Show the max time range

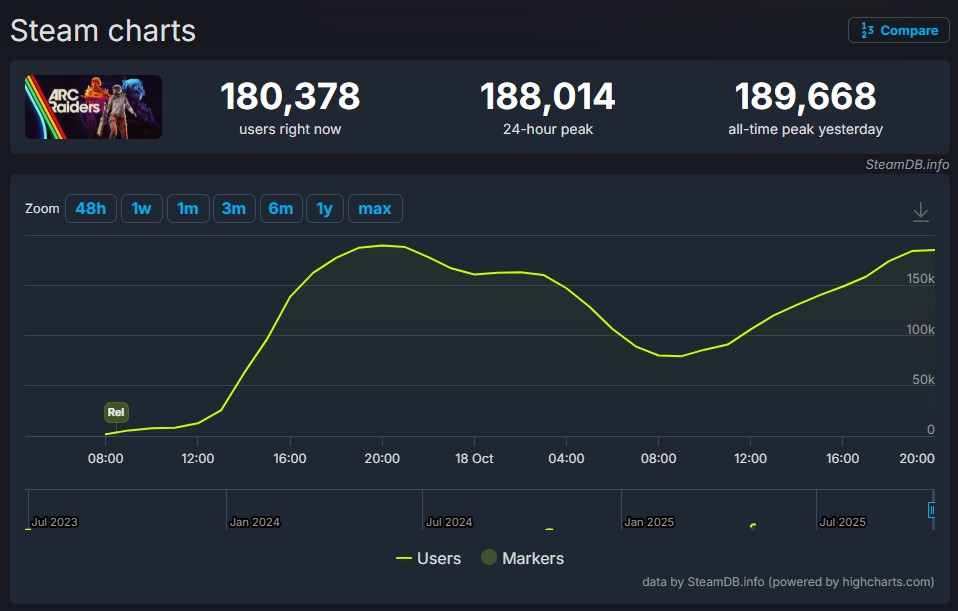tap(374, 208)
